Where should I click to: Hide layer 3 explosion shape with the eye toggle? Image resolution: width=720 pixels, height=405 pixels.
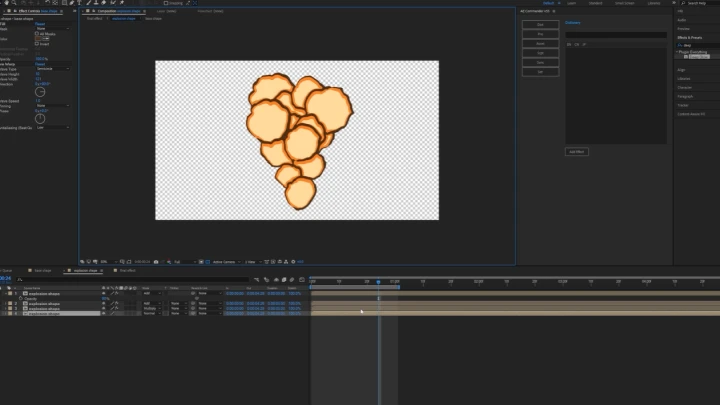coord(103,309)
